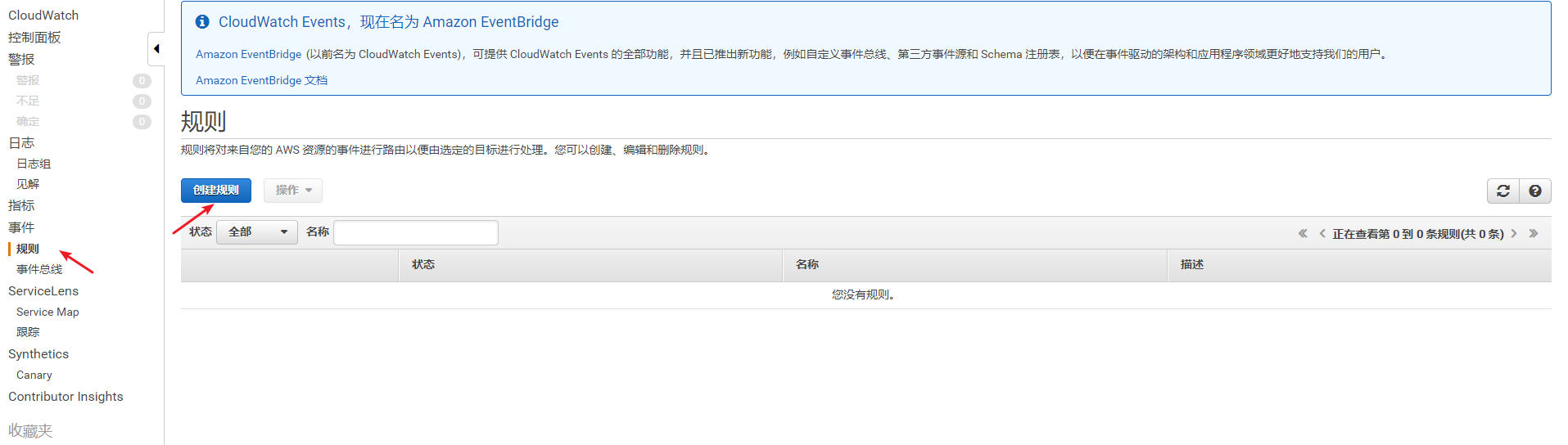
Task: Go to last page double chevron
Action: click(1533, 234)
